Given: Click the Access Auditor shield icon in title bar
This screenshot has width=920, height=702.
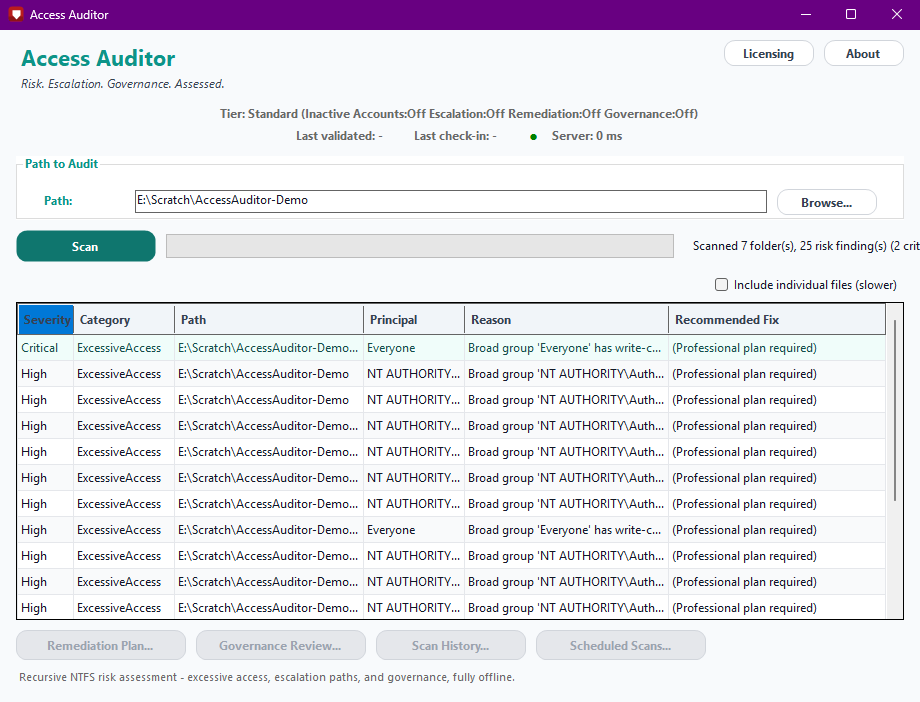Looking at the screenshot, I should point(16,15).
